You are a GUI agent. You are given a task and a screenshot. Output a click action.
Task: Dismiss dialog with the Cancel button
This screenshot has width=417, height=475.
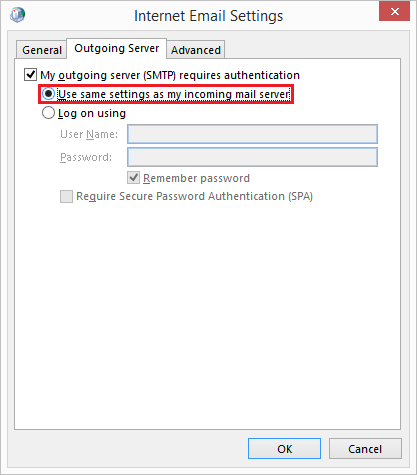coord(365,449)
